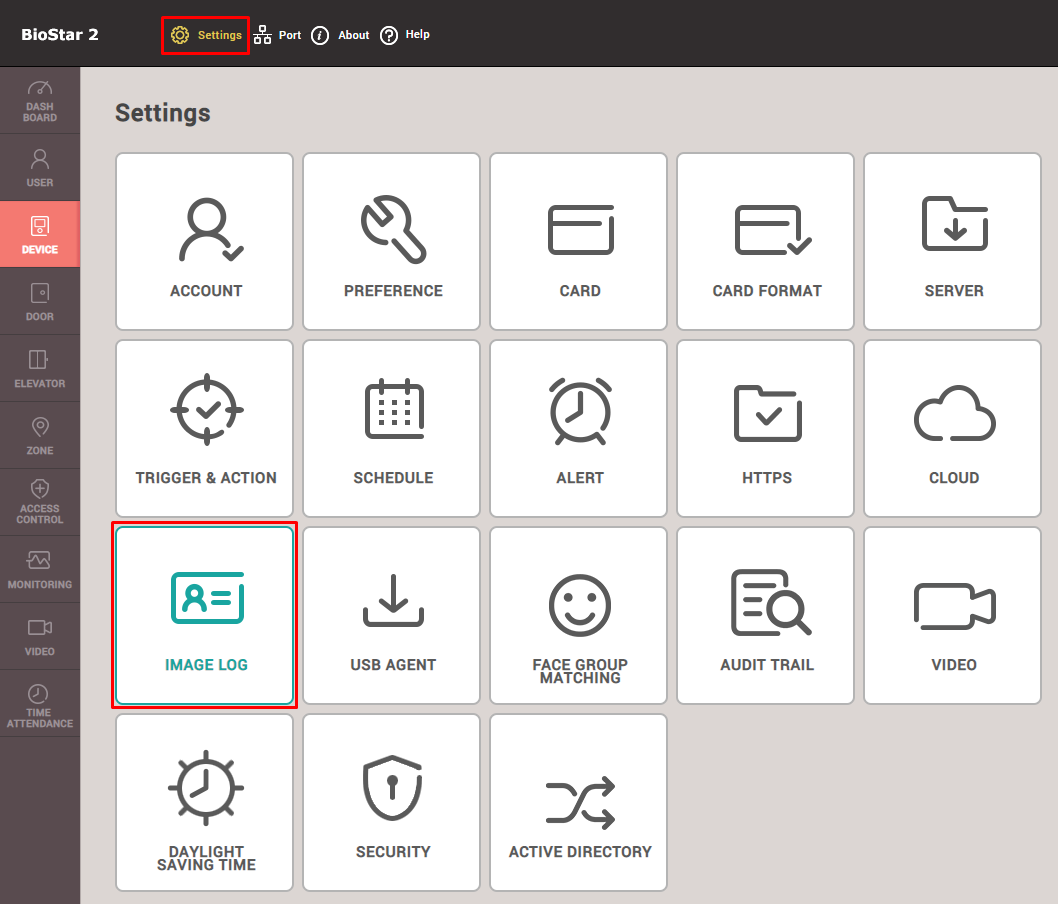Click About in the top bar
The height and width of the screenshot is (904, 1058).
[x=341, y=35]
